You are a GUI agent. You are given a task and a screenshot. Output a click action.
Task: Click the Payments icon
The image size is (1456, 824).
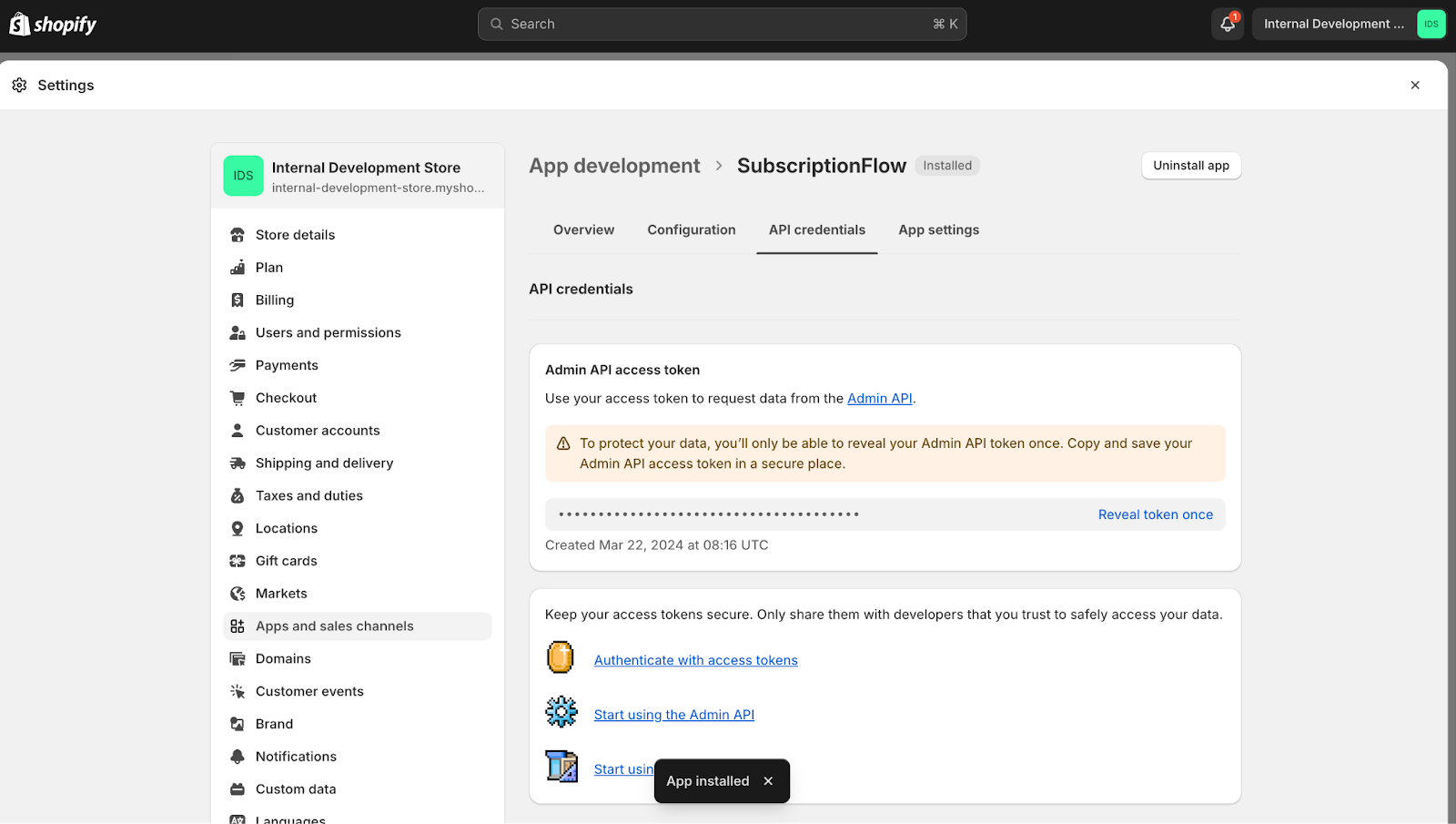pyautogui.click(x=238, y=365)
